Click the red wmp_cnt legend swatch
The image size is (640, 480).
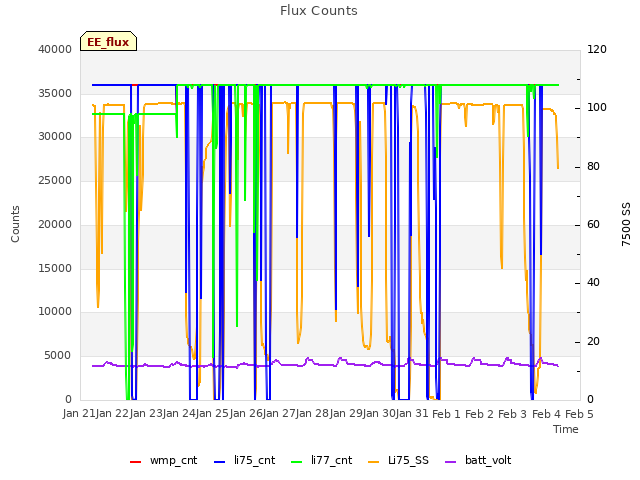135,462
